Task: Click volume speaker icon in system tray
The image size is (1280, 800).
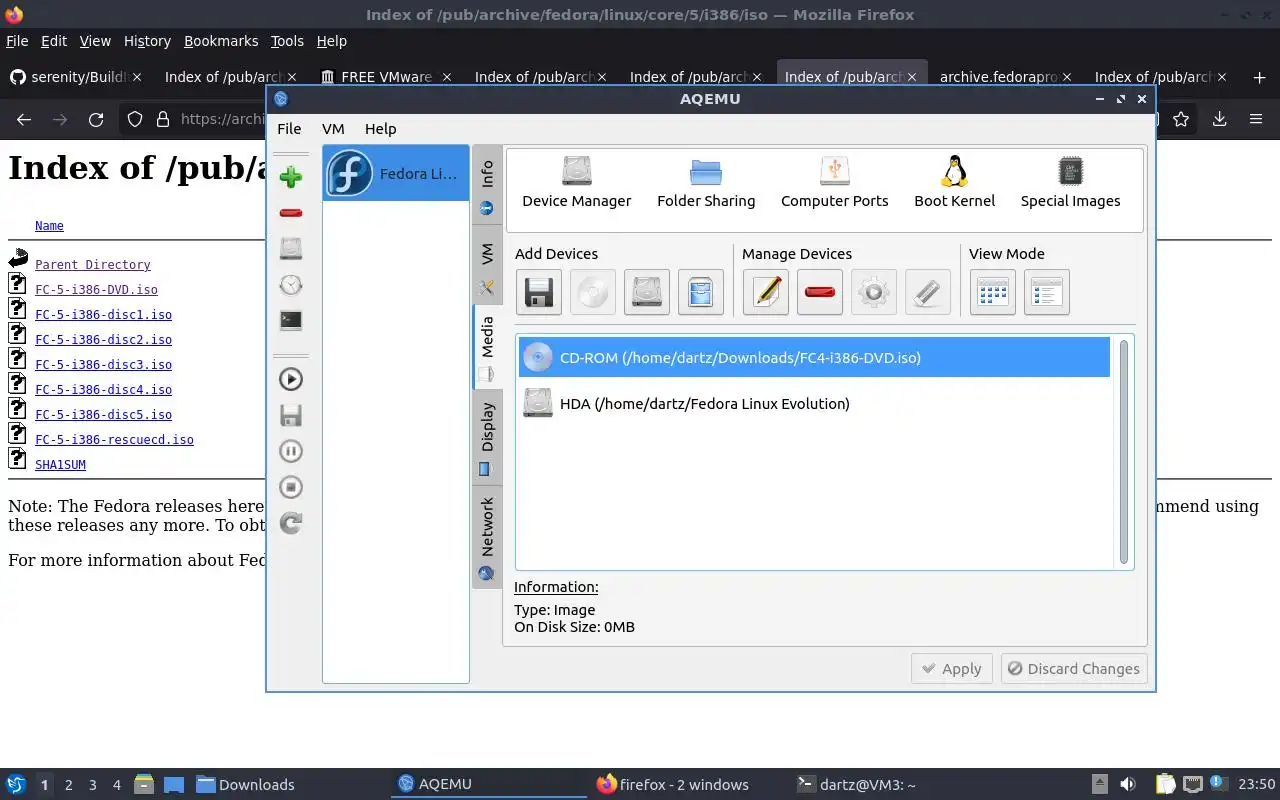Action: click(1128, 785)
